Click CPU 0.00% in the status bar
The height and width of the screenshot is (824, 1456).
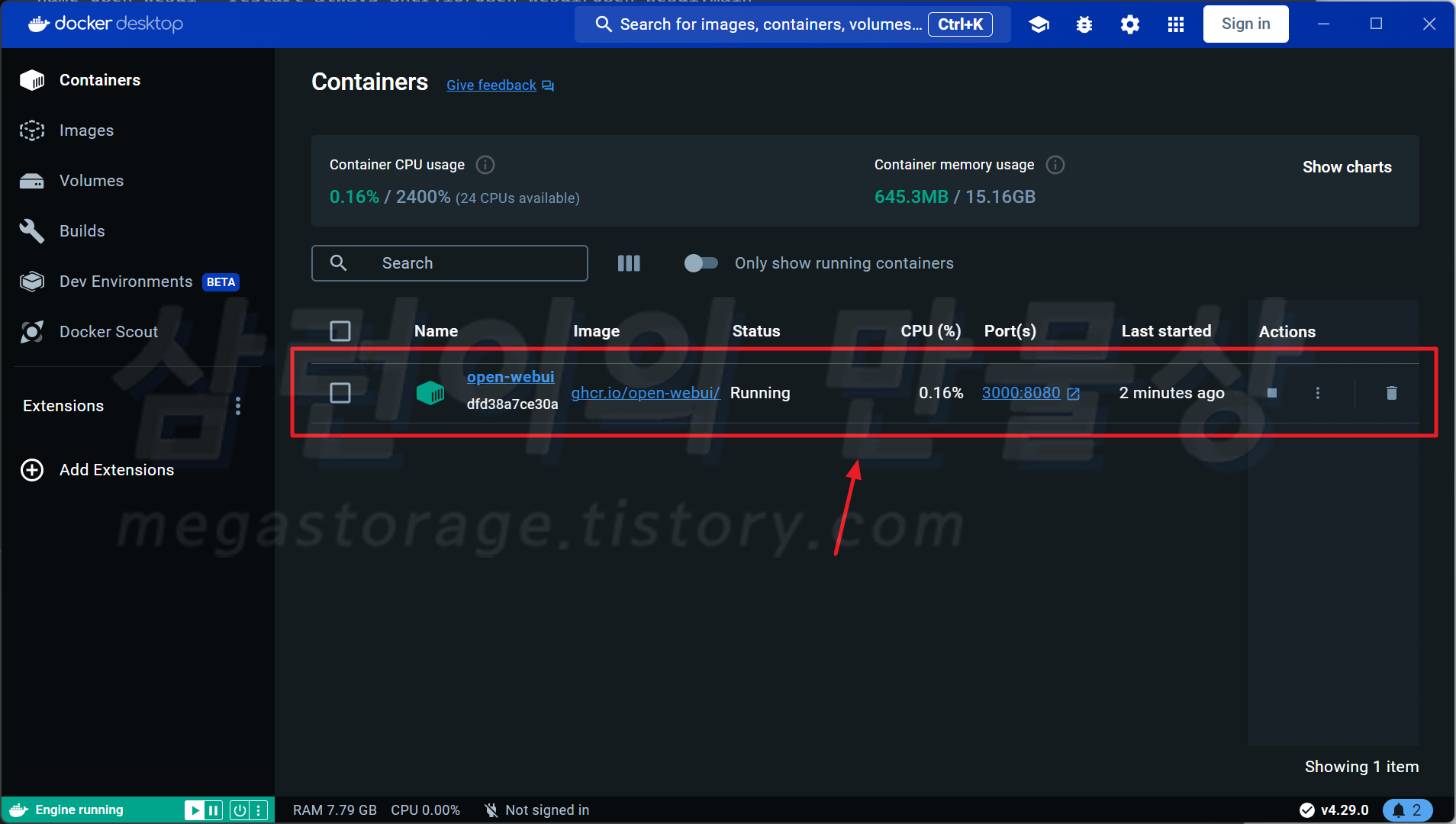425,810
